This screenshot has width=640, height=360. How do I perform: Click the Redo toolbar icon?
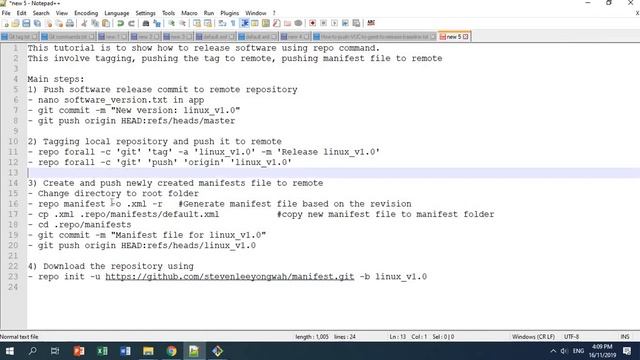point(131,23)
